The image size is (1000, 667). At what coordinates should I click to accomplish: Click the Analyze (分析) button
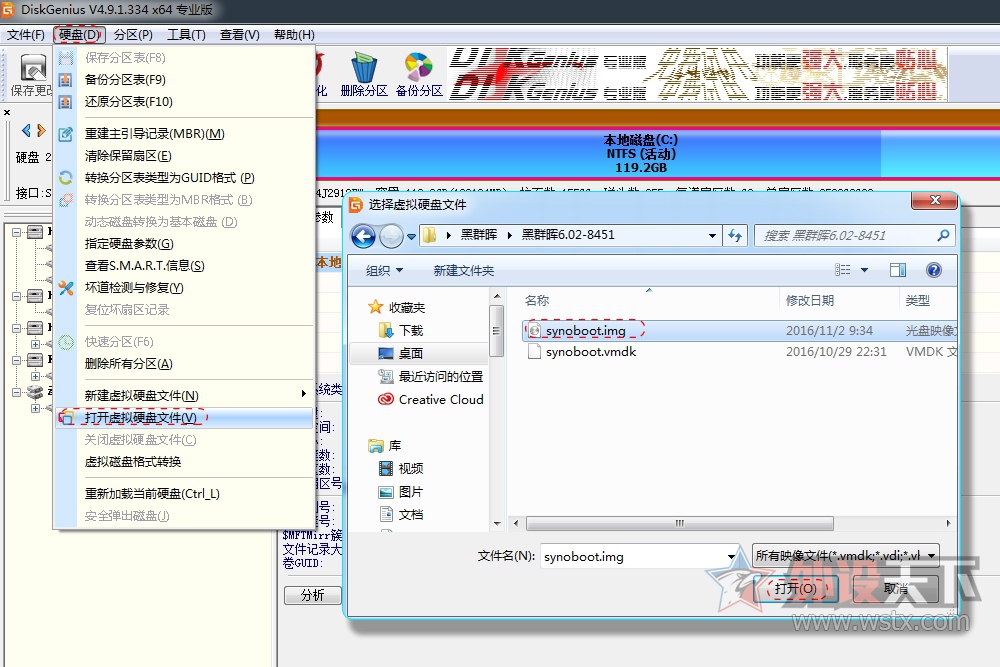(x=312, y=595)
